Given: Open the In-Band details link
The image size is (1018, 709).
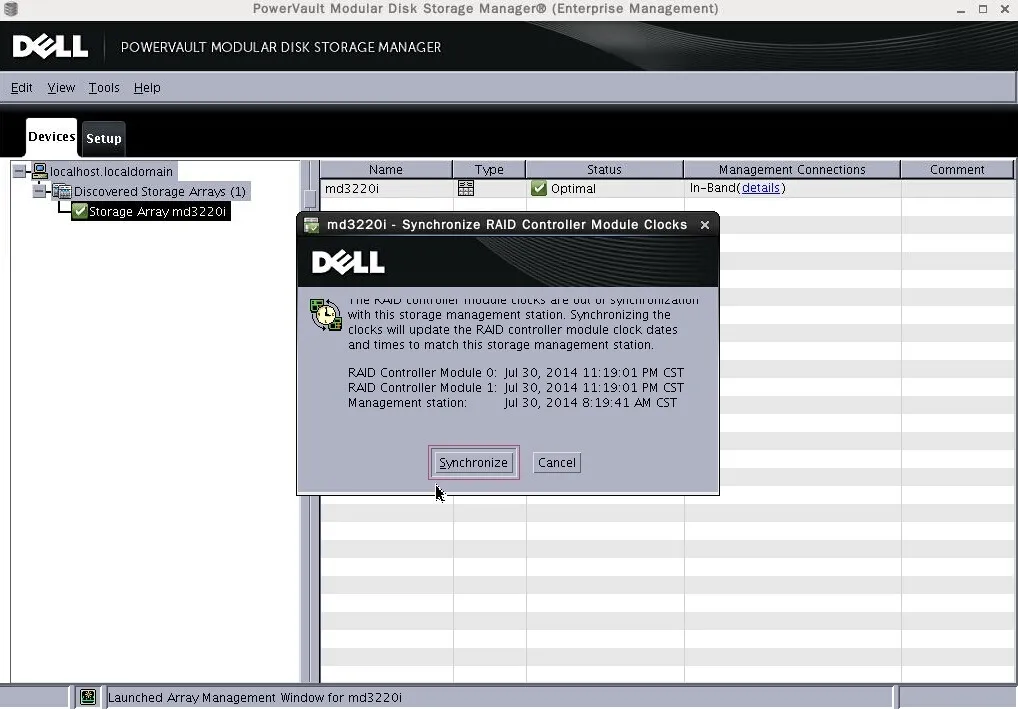Looking at the screenshot, I should tap(760, 188).
